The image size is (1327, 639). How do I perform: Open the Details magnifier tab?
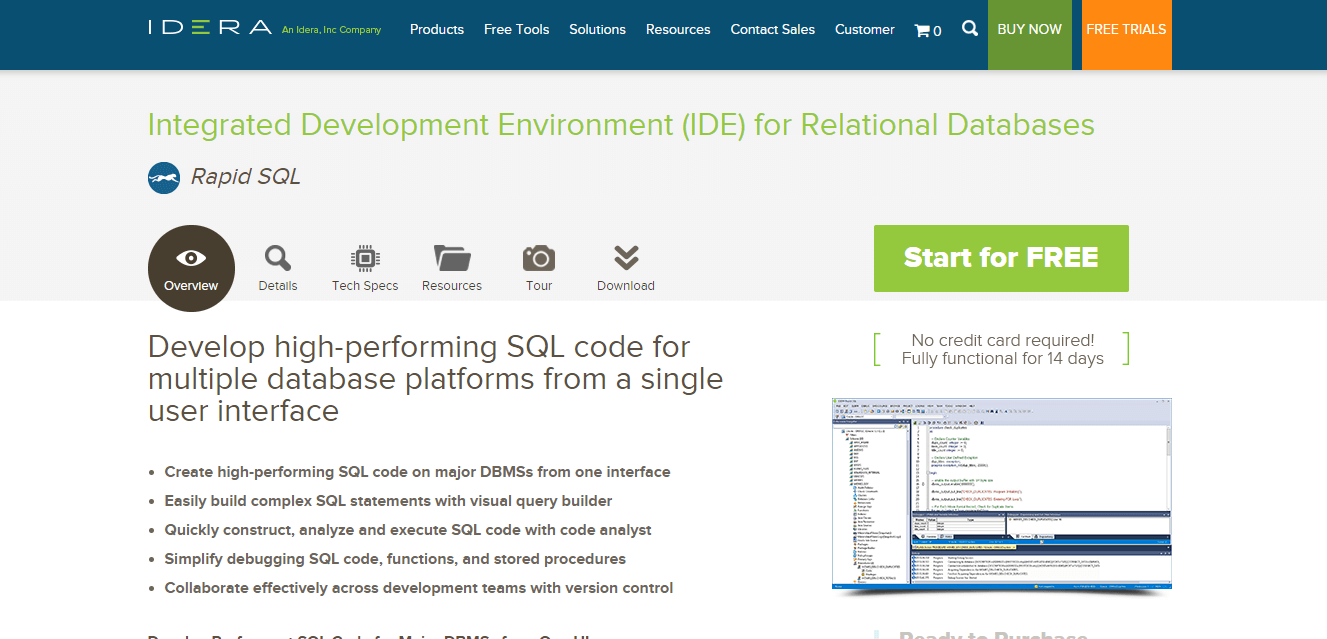277,269
